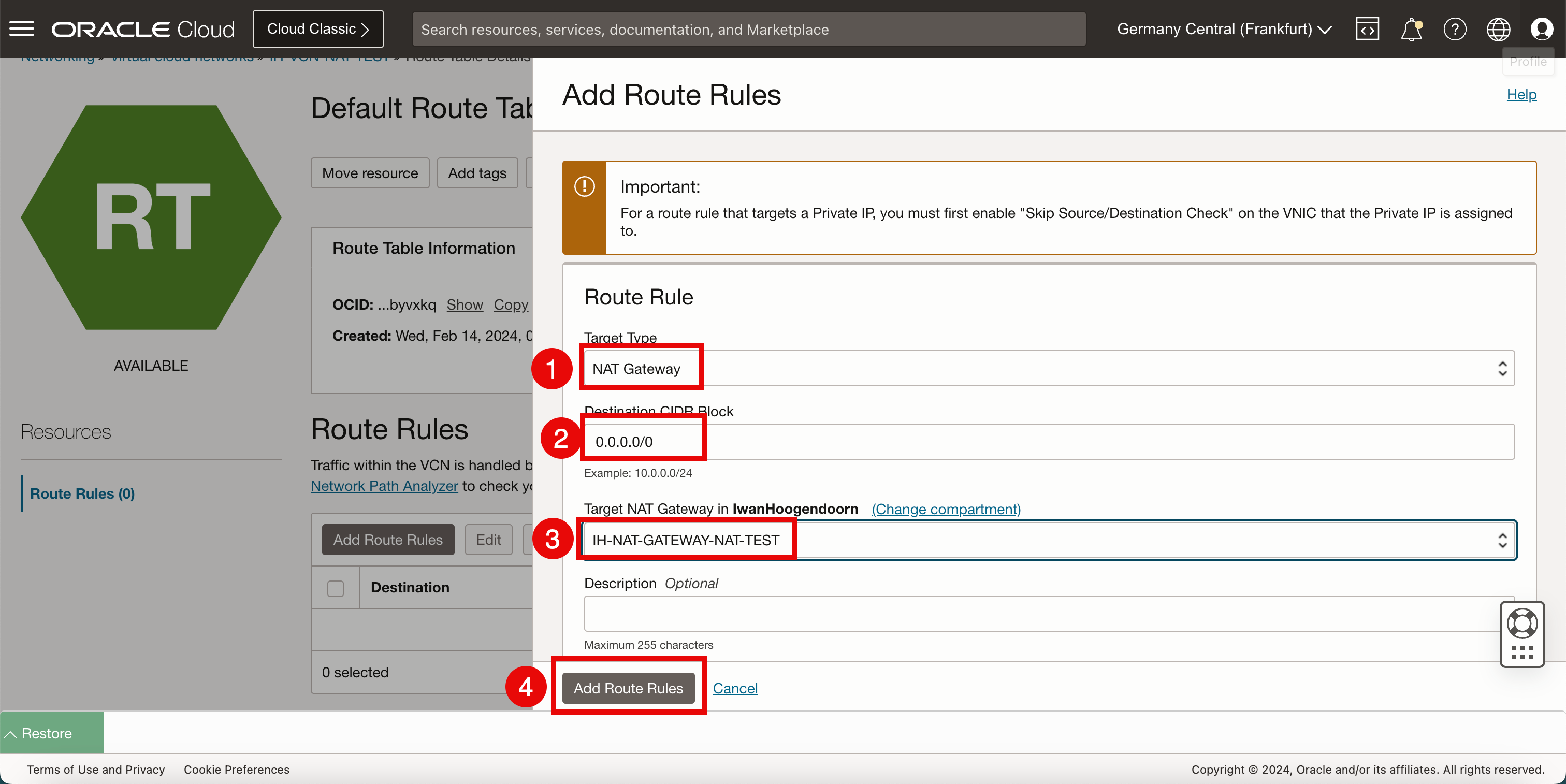This screenshot has width=1566, height=784.
Task: Click Cancel to dismiss dialog
Action: coord(735,688)
